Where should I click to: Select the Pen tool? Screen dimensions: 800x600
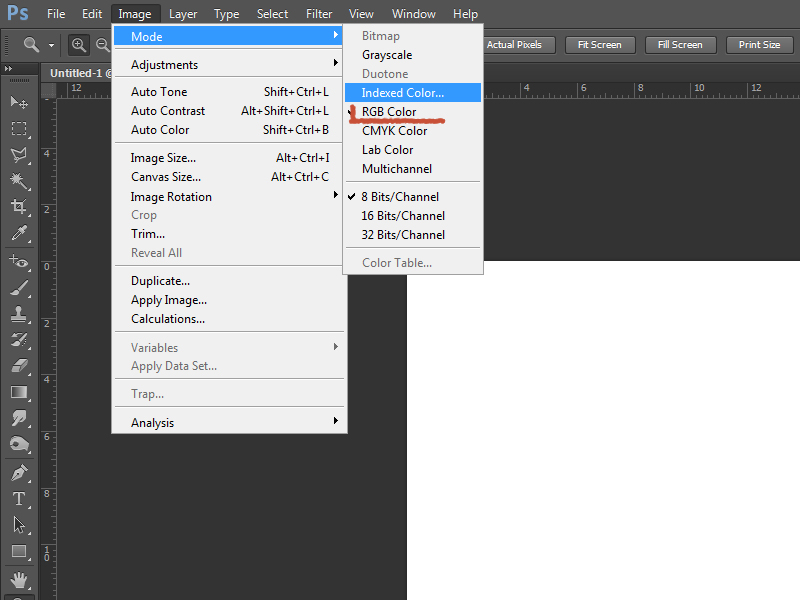(x=19, y=473)
